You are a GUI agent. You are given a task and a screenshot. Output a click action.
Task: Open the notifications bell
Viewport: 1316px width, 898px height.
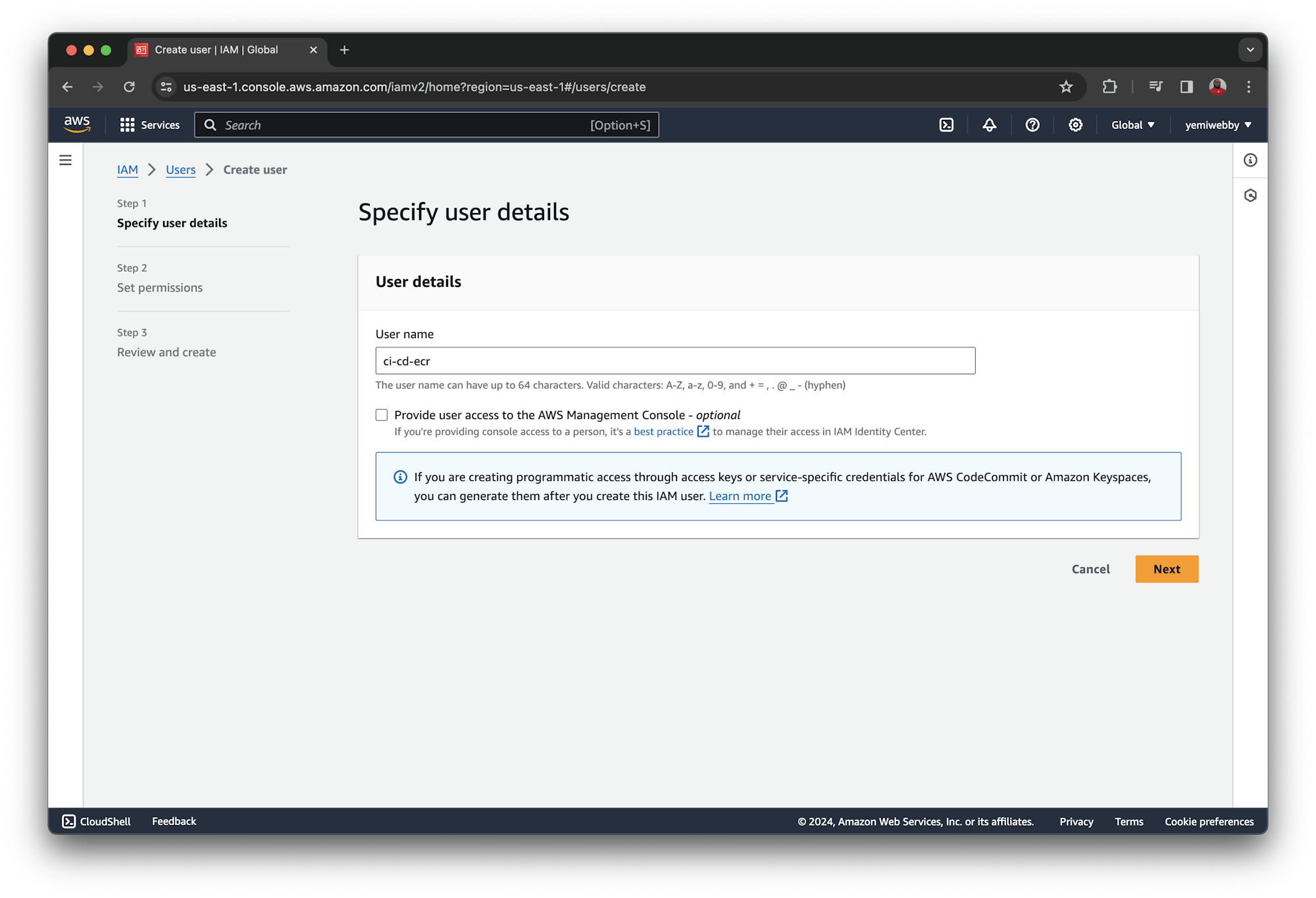coord(989,125)
